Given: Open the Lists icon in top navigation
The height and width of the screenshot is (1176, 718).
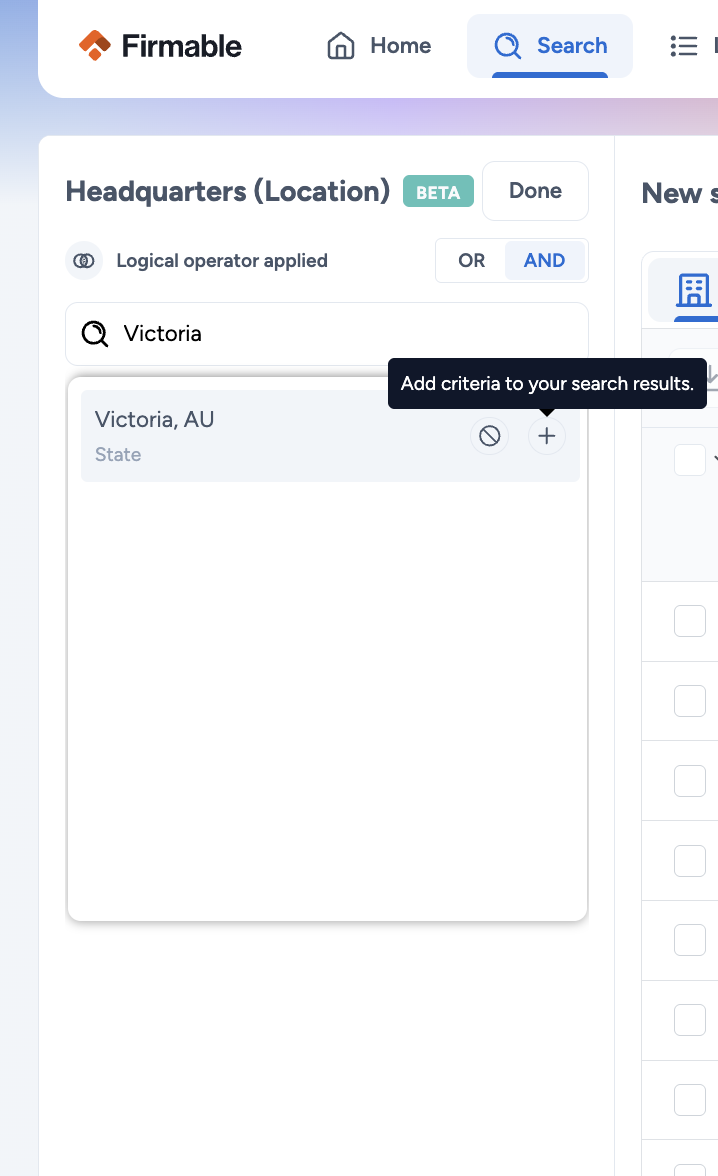Looking at the screenshot, I should point(684,46).
